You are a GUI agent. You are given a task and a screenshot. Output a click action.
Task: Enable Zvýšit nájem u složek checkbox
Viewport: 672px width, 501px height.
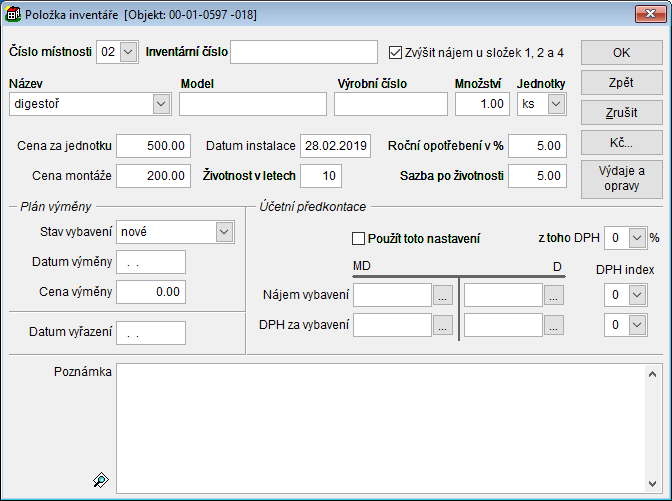(396, 52)
